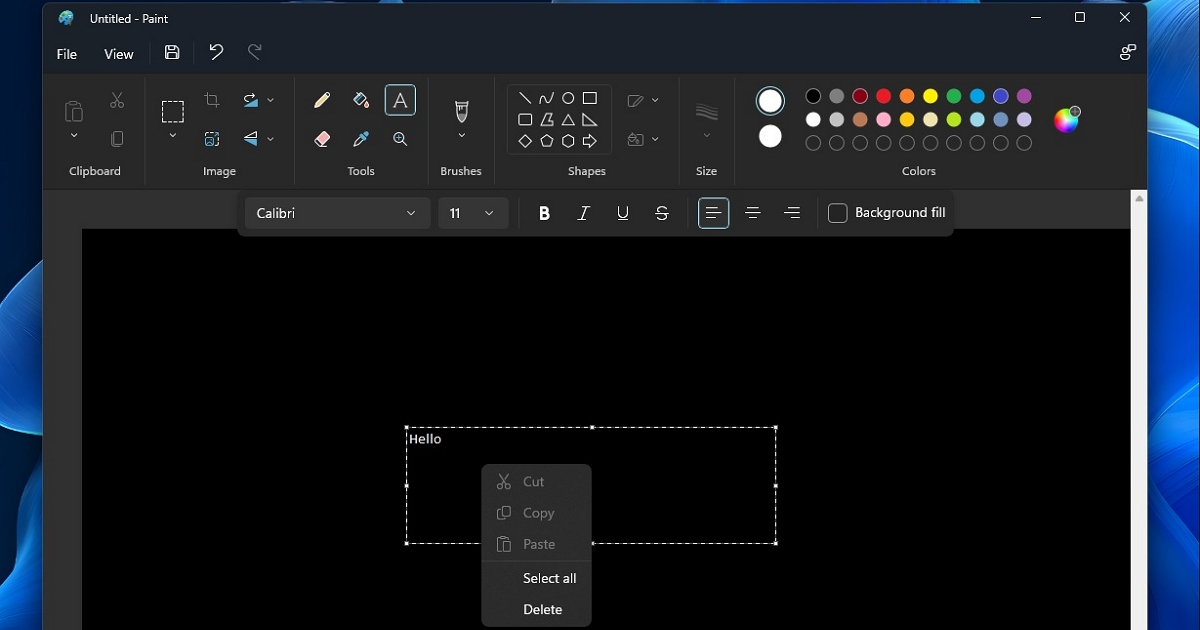
Task: Click Delete in the context menu
Action: [542, 609]
